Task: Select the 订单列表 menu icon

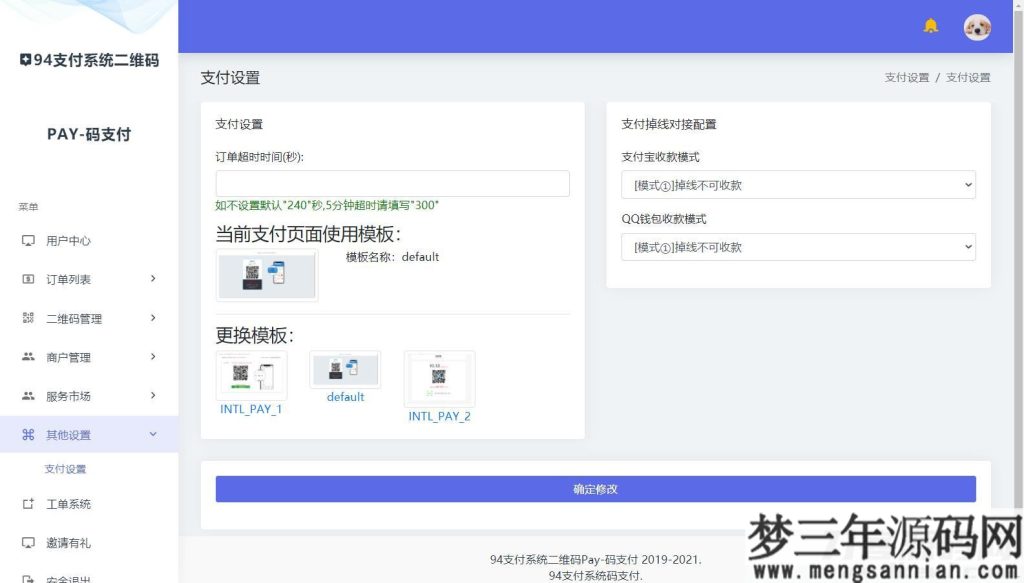Action: [x=30, y=279]
